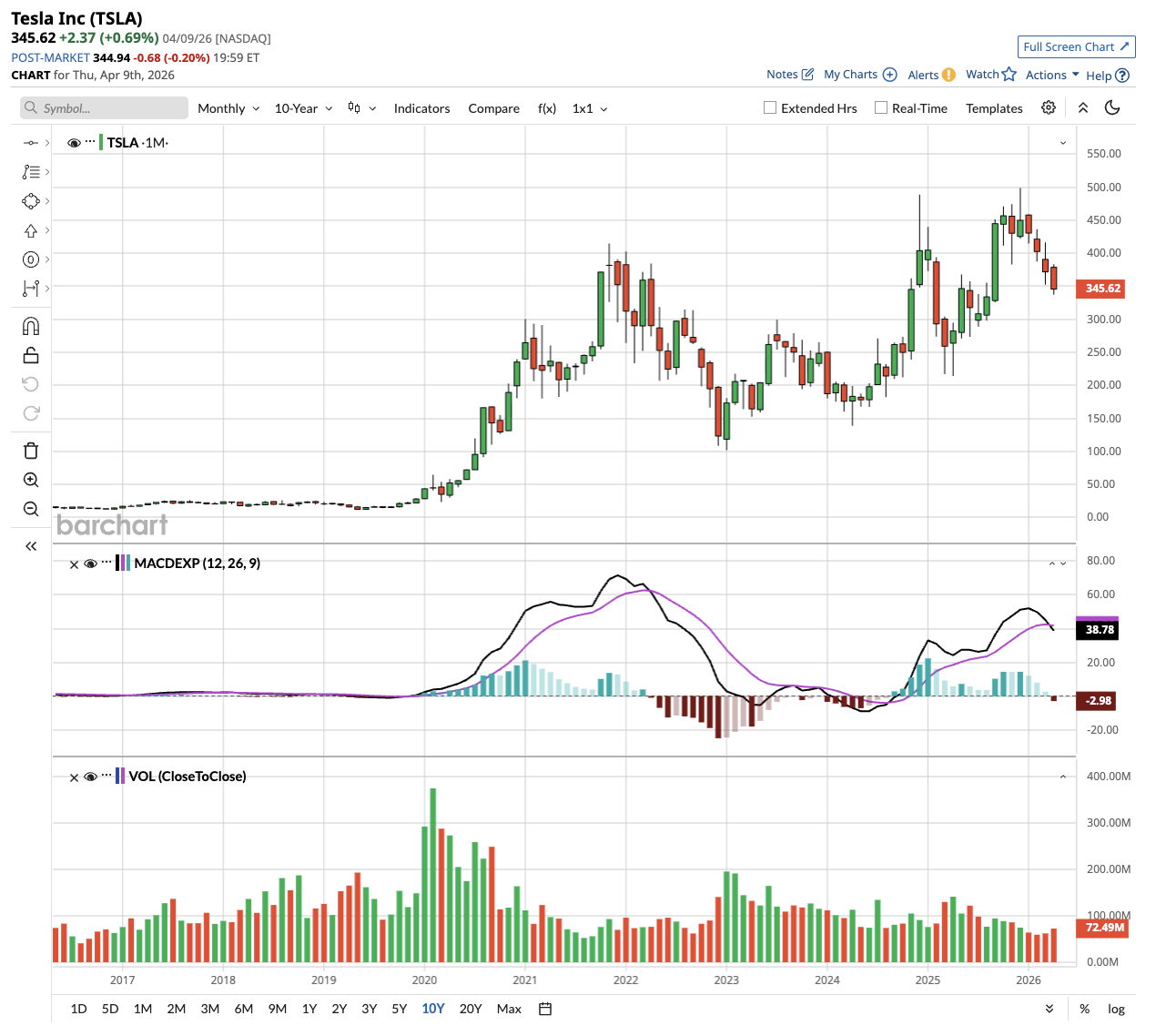Switch to dark mode moon icon
Image resolution: width=1156 pixels, height=1036 pixels.
tap(1111, 107)
